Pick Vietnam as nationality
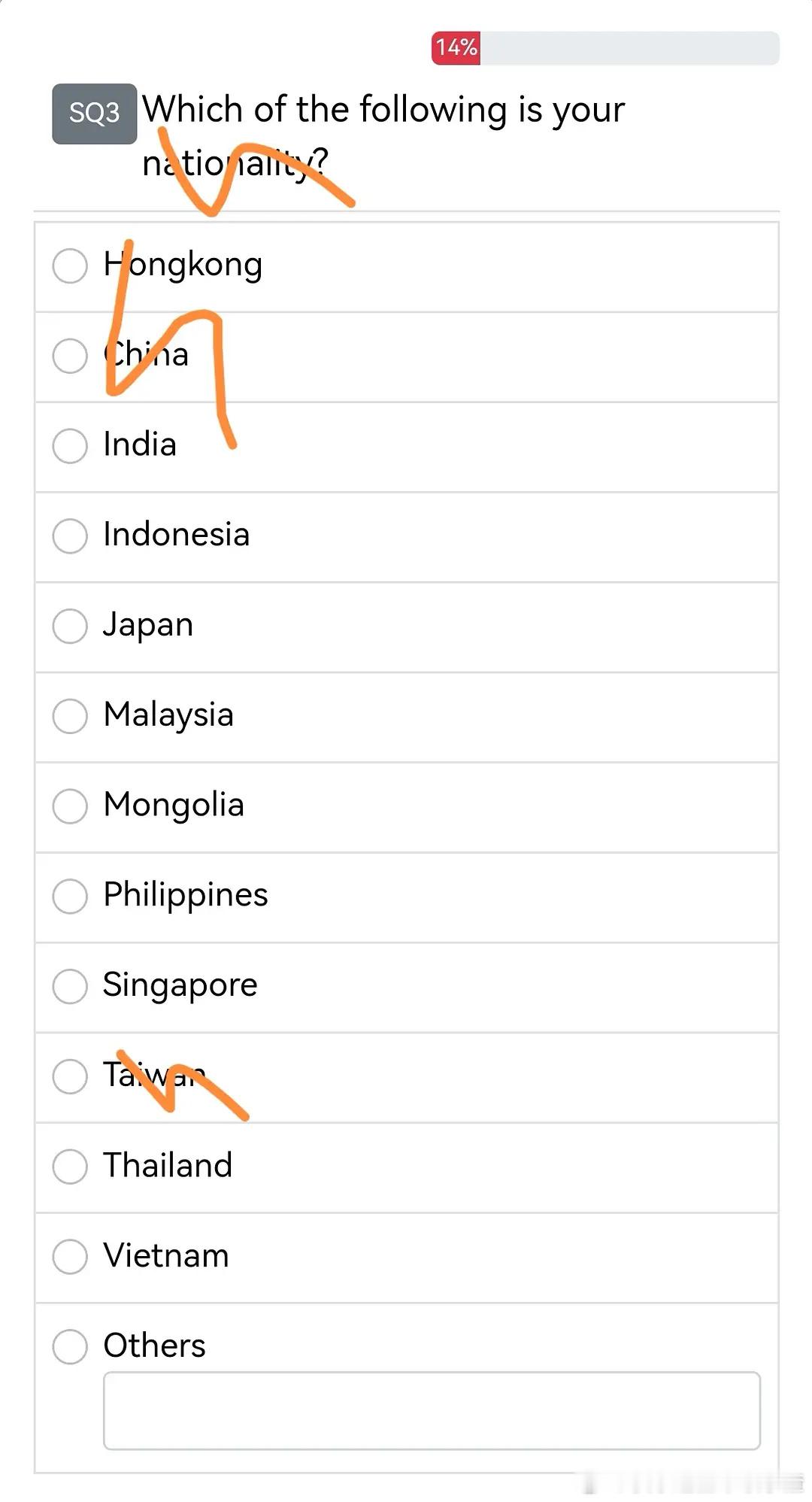The height and width of the screenshot is (1502, 812). [70, 1256]
